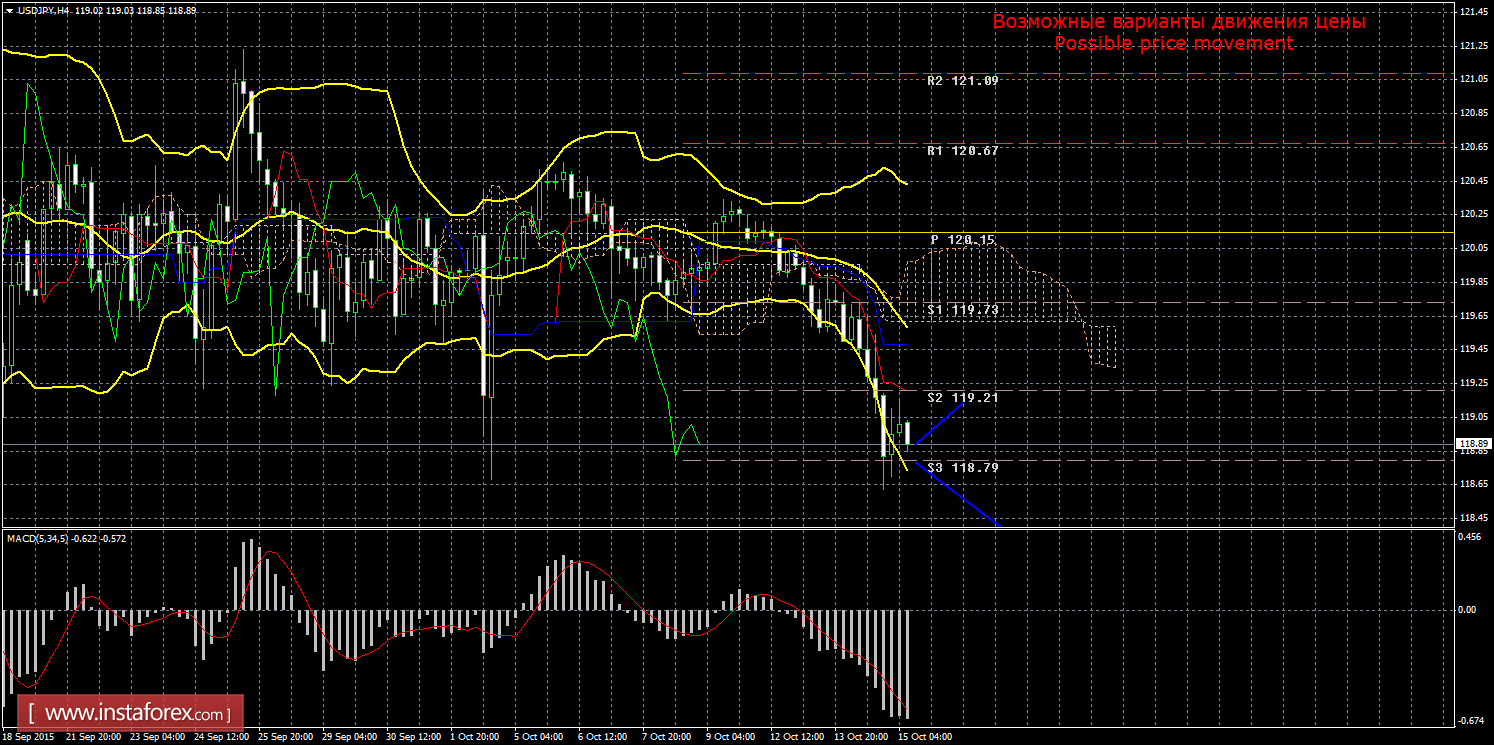Click the upward blue forecast arrow
The image size is (1494, 745).
click(x=940, y=422)
